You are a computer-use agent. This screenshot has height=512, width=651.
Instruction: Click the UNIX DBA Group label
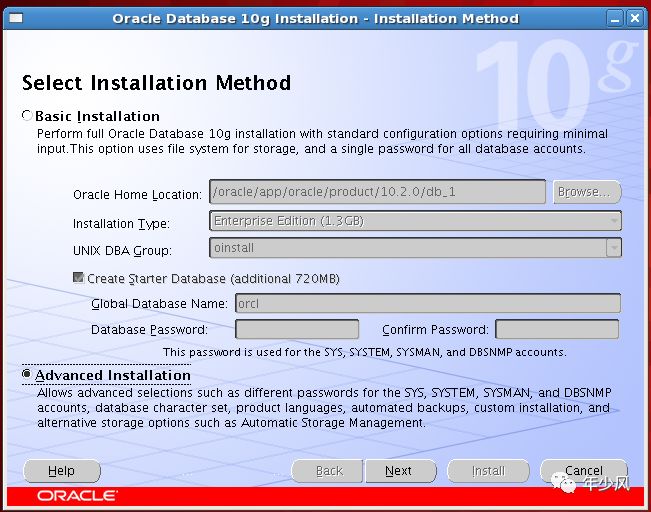click(122, 250)
